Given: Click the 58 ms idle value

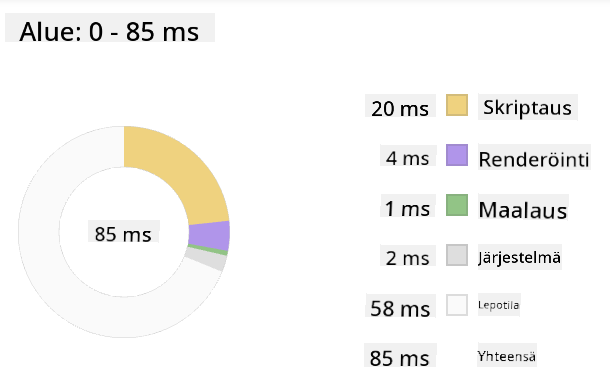Looking at the screenshot, I should (x=400, y=307).
